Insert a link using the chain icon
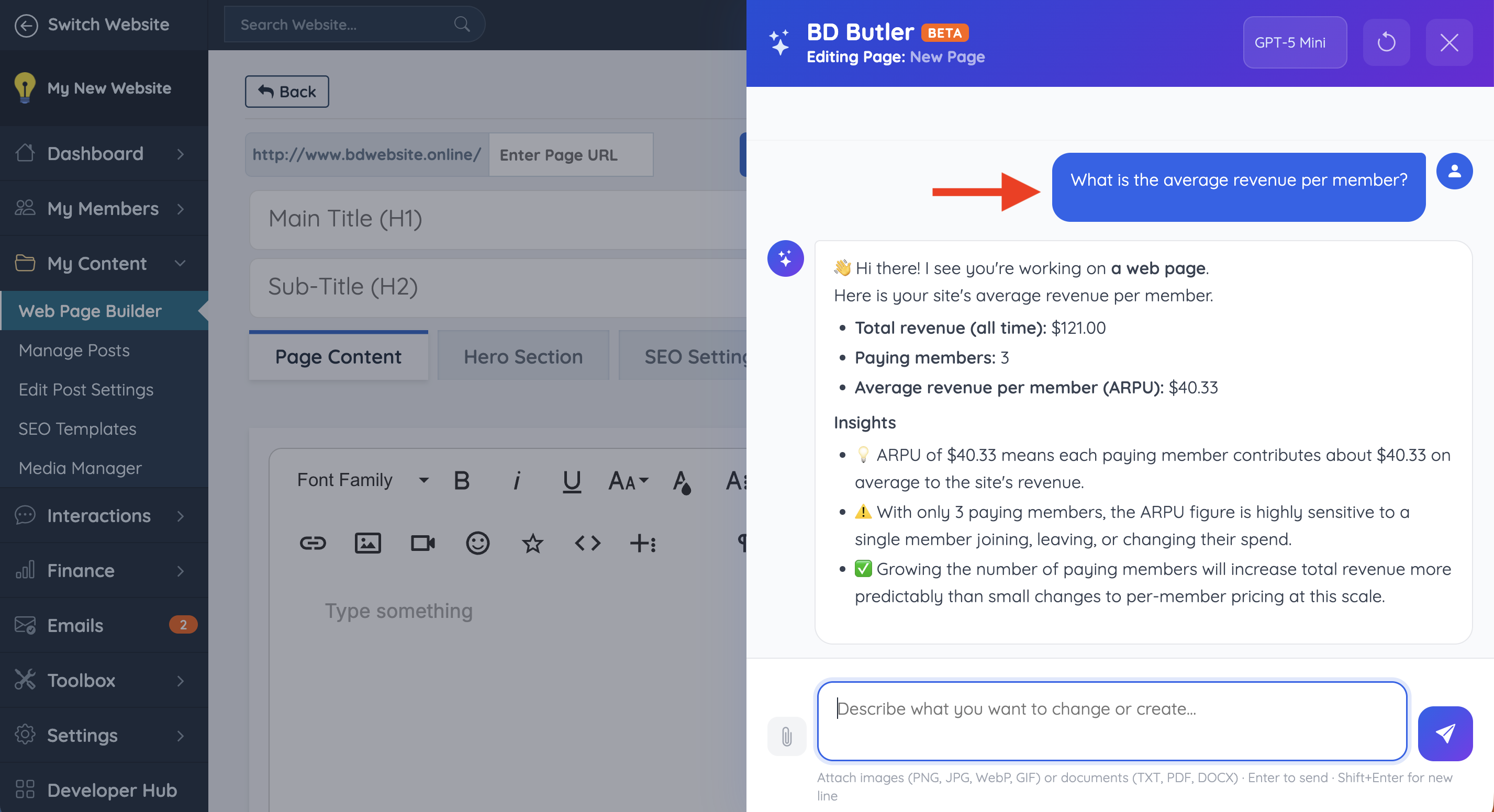 pyautogui.click(x=313, y=543)
